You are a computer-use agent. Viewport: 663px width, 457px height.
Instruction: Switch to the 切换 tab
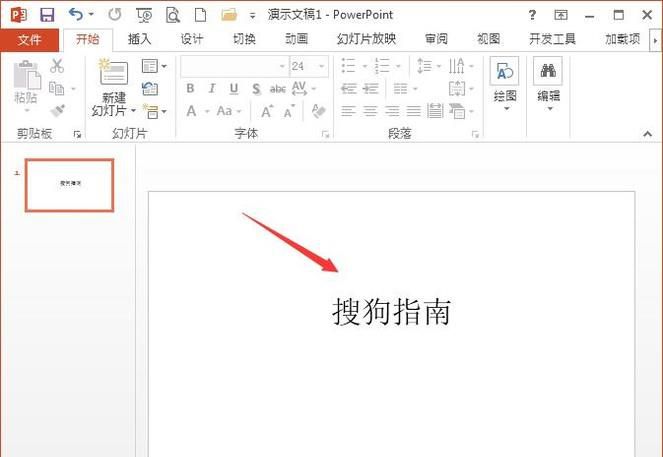[x=244, y=39]
